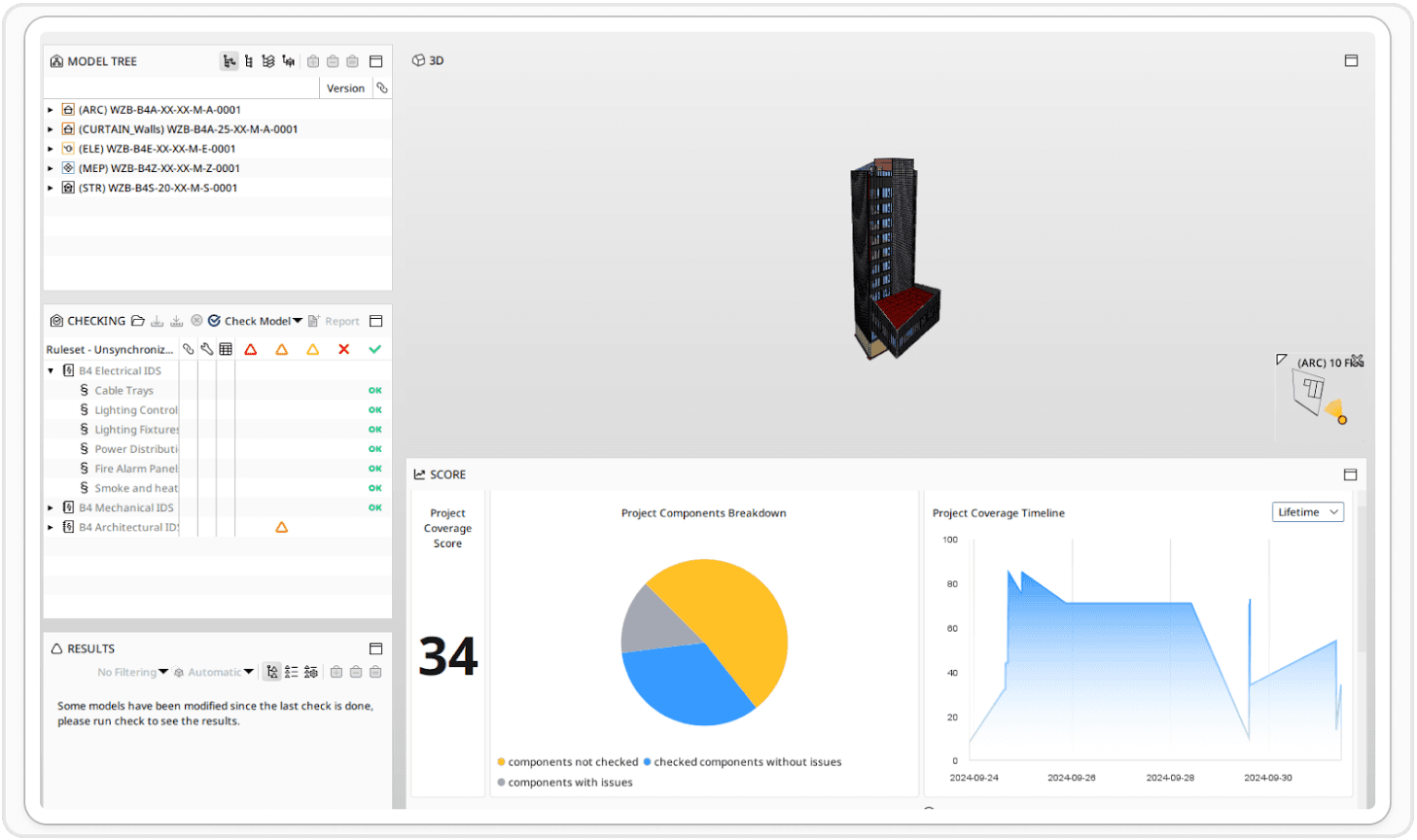The height and width of the screenshot is (840, 1417).
Task: Maximize the 3D view panel
Action: pos(1351,60)
